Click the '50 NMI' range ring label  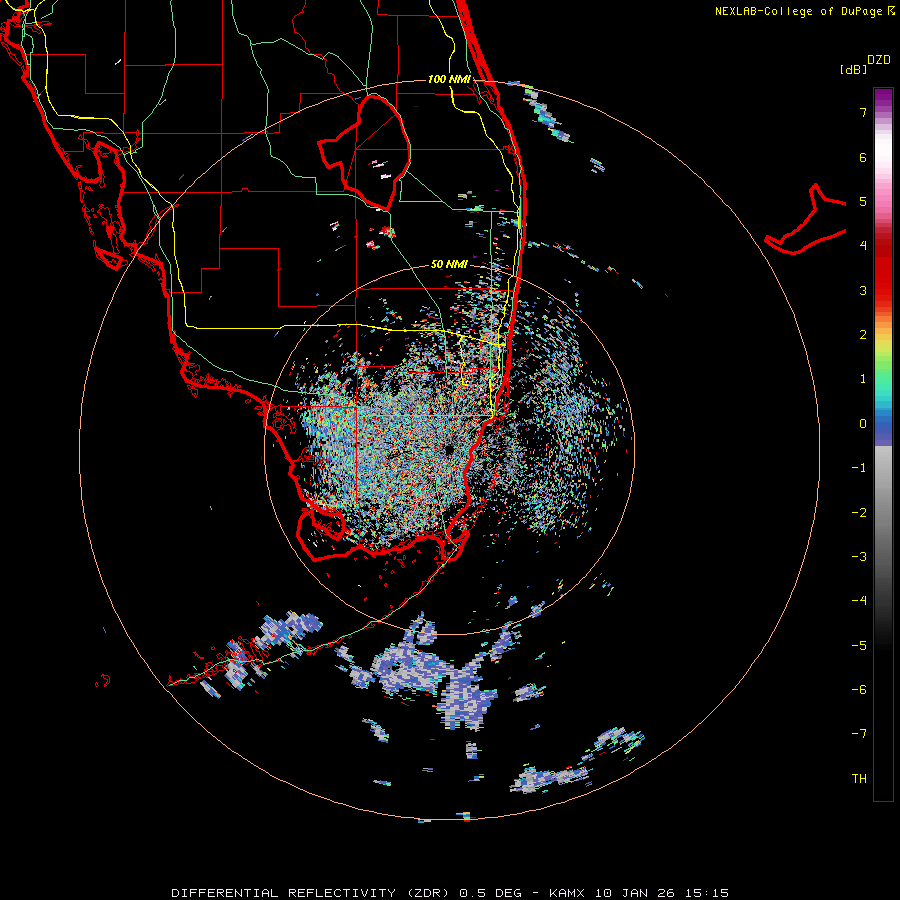coord(449,264)
